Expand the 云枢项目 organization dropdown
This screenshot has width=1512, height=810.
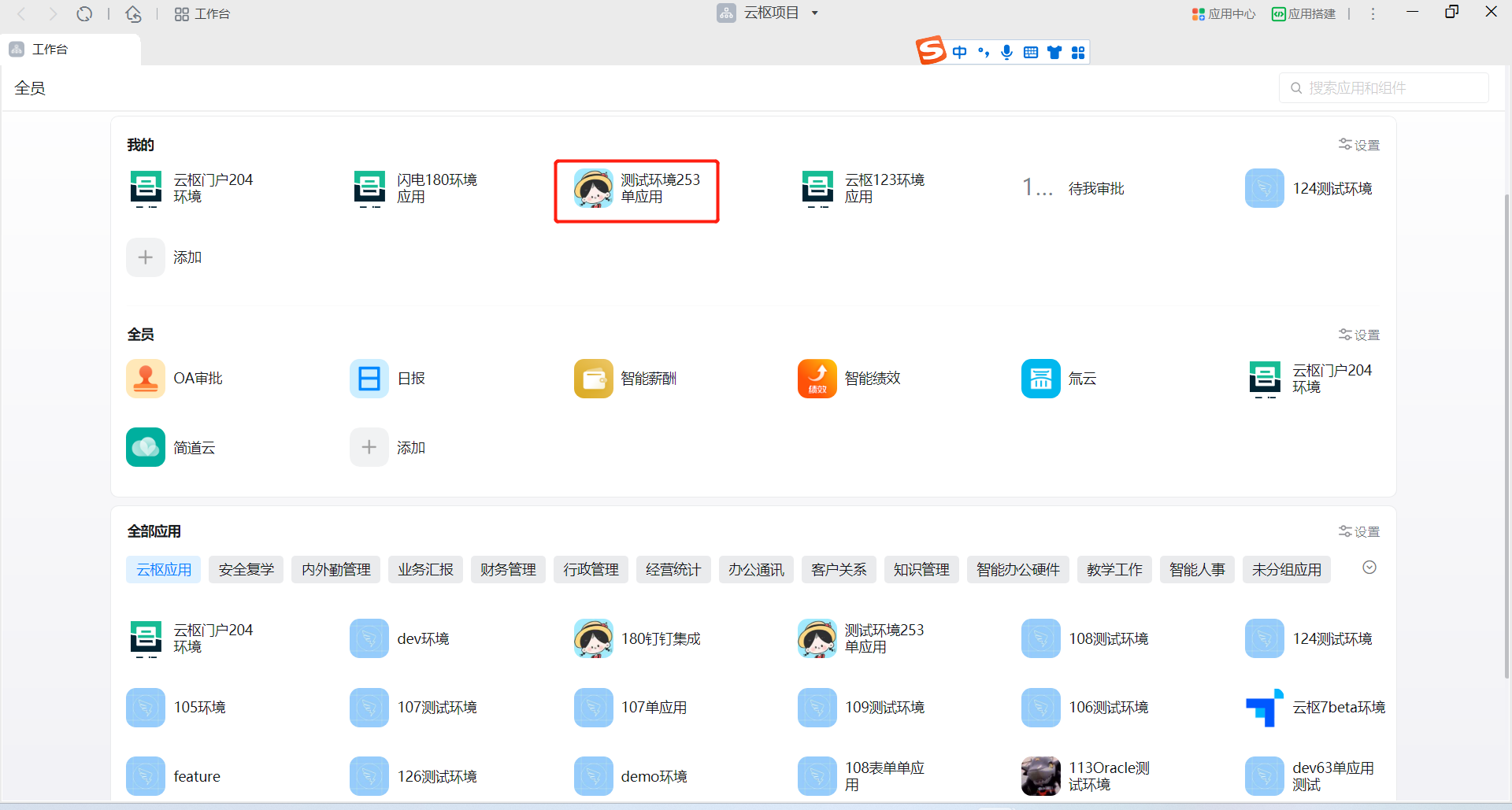click(x=815, y=13)
